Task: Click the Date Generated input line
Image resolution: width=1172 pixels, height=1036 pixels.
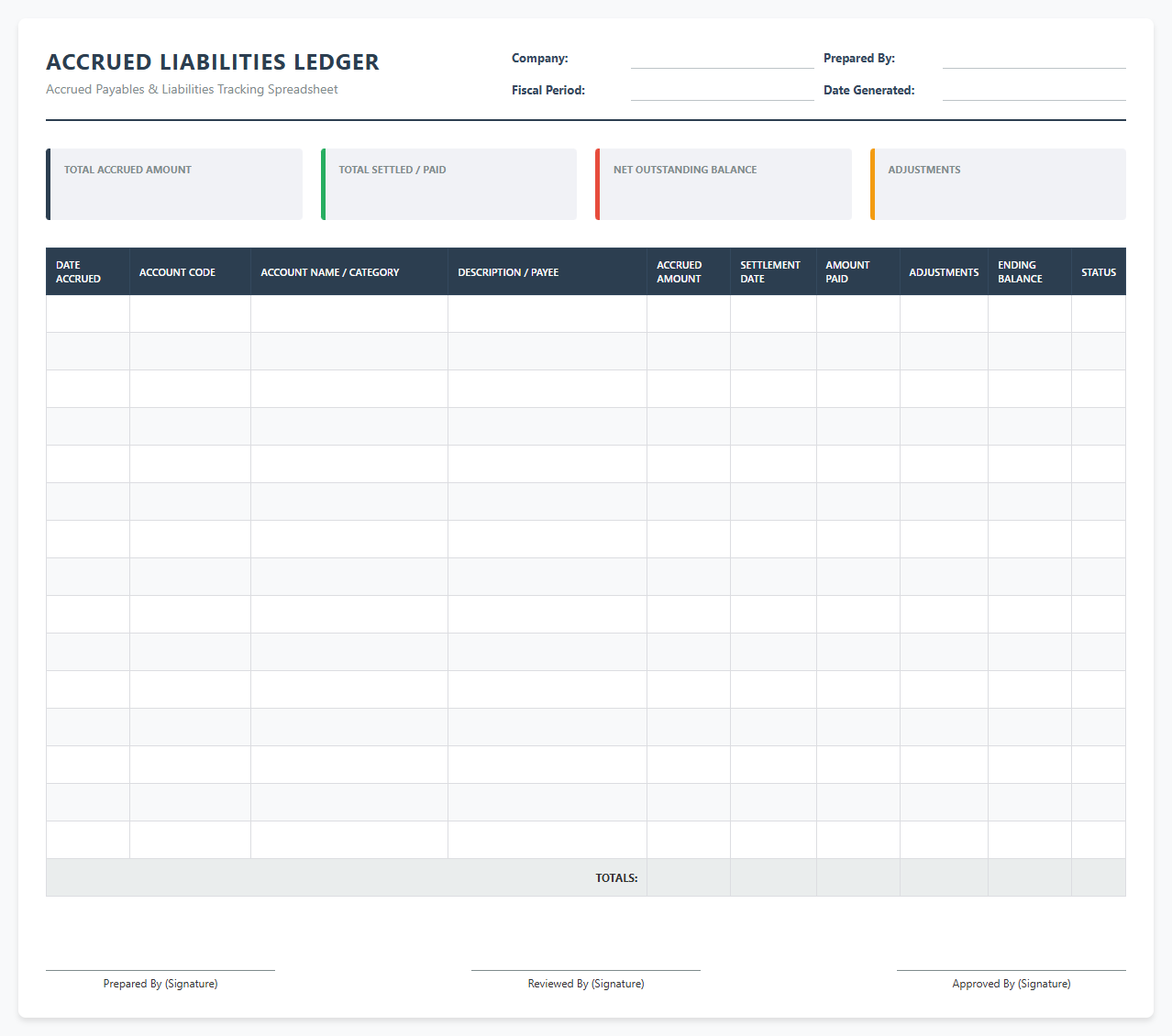Action: (x=1034, y=91)
